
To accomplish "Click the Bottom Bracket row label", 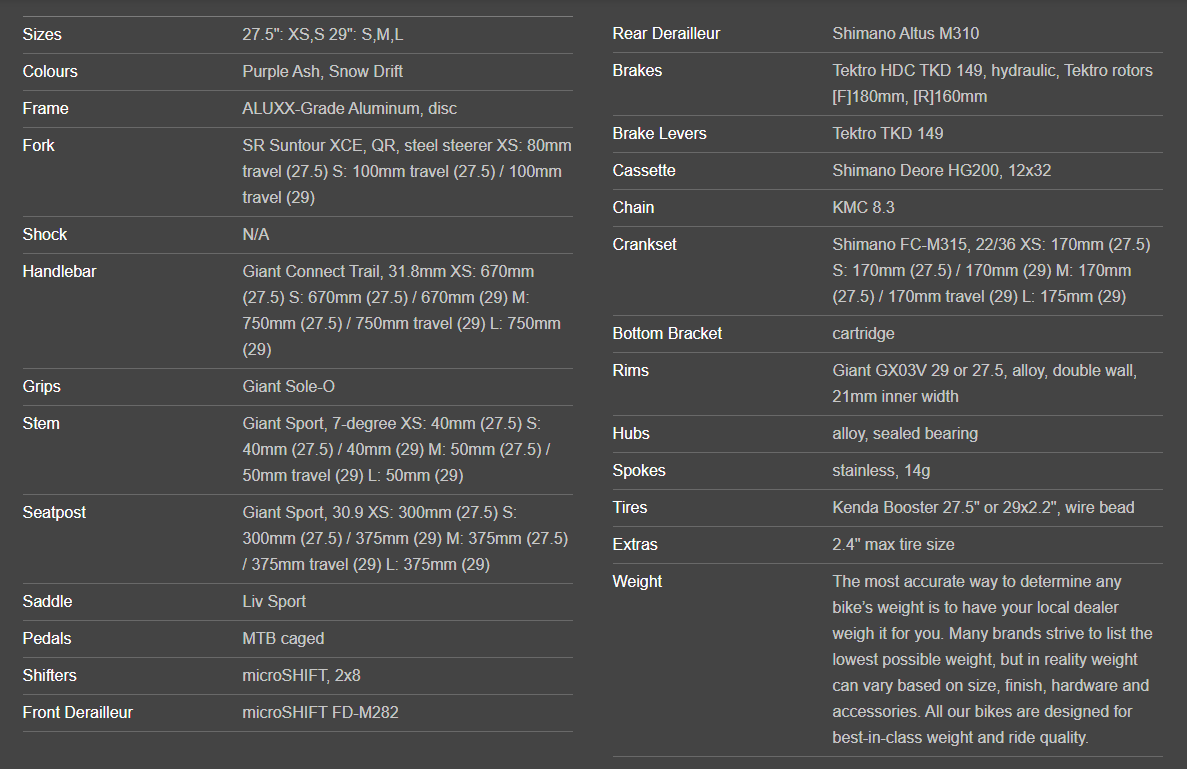I will pos(667,333).
